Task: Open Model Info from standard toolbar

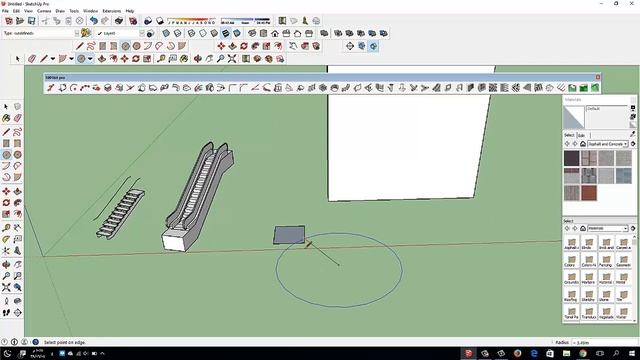Action: pos(133,21)
